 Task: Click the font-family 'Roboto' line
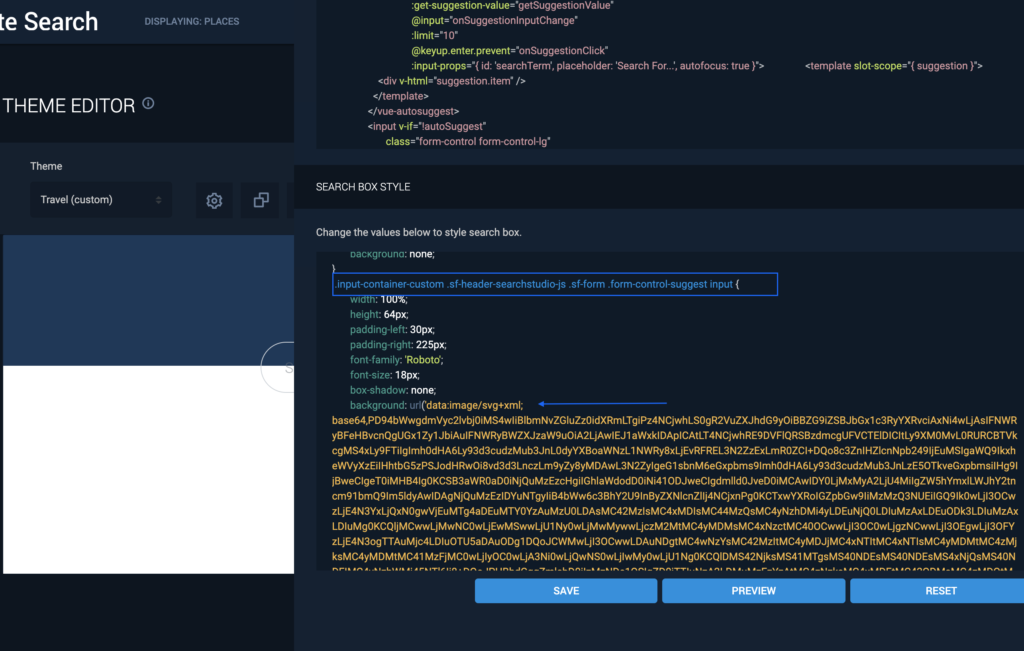point(396,360)
